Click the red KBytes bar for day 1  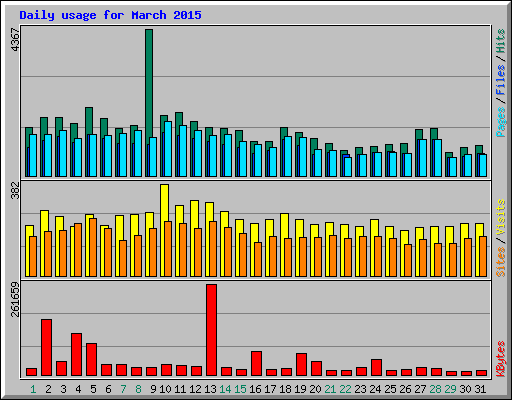pyautogui.click(x=31, y=372)
